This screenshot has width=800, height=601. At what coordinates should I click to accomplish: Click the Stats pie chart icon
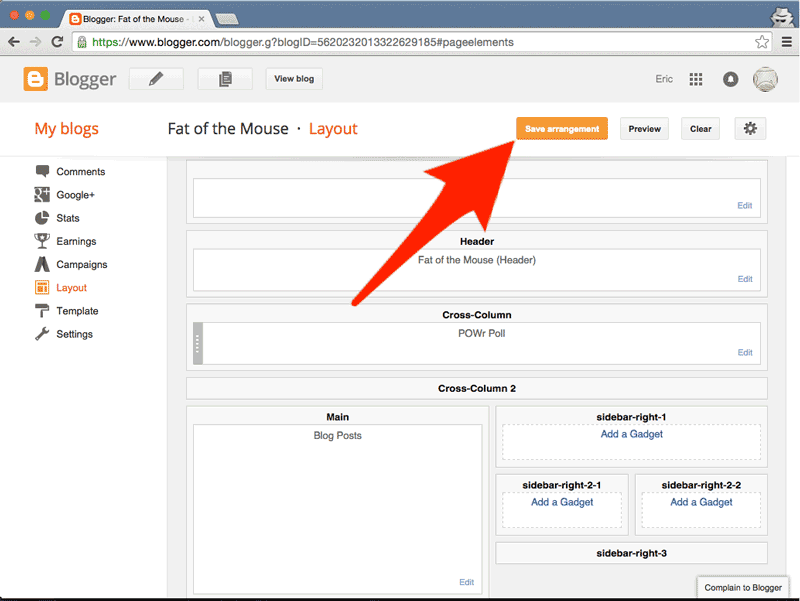[42, 218]
